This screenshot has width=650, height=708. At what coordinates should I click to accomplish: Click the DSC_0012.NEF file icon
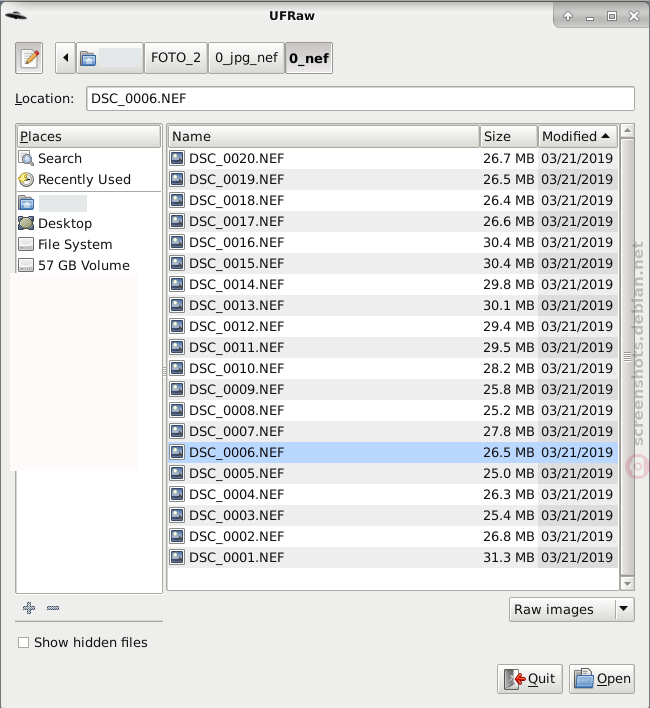click(x=177, y=326)
